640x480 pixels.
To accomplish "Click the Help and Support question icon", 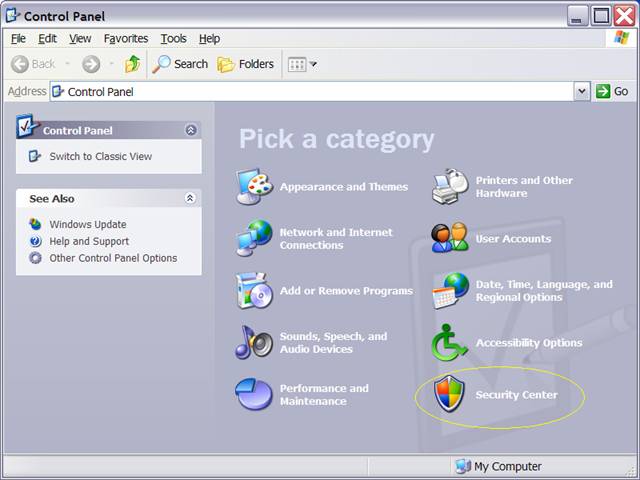I will coord(36,241).
